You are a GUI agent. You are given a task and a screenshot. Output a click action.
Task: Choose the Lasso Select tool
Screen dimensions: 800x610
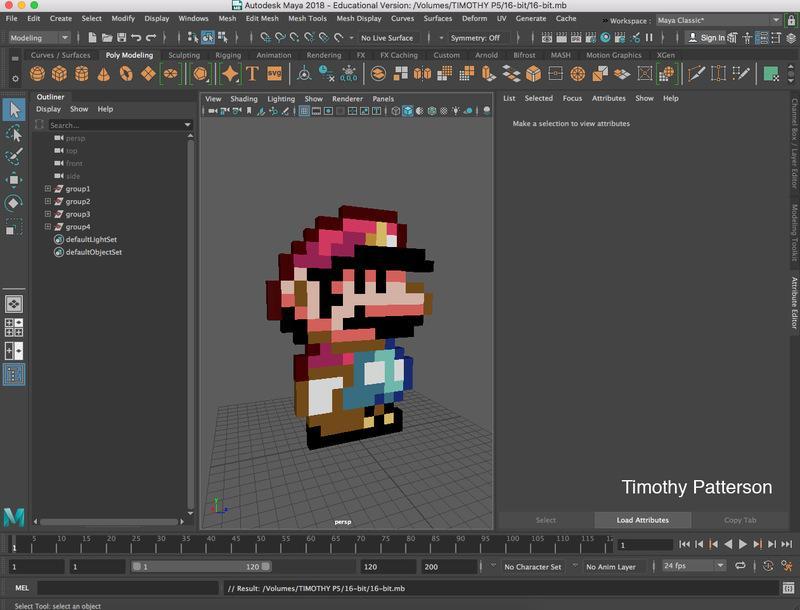[14, 133]
